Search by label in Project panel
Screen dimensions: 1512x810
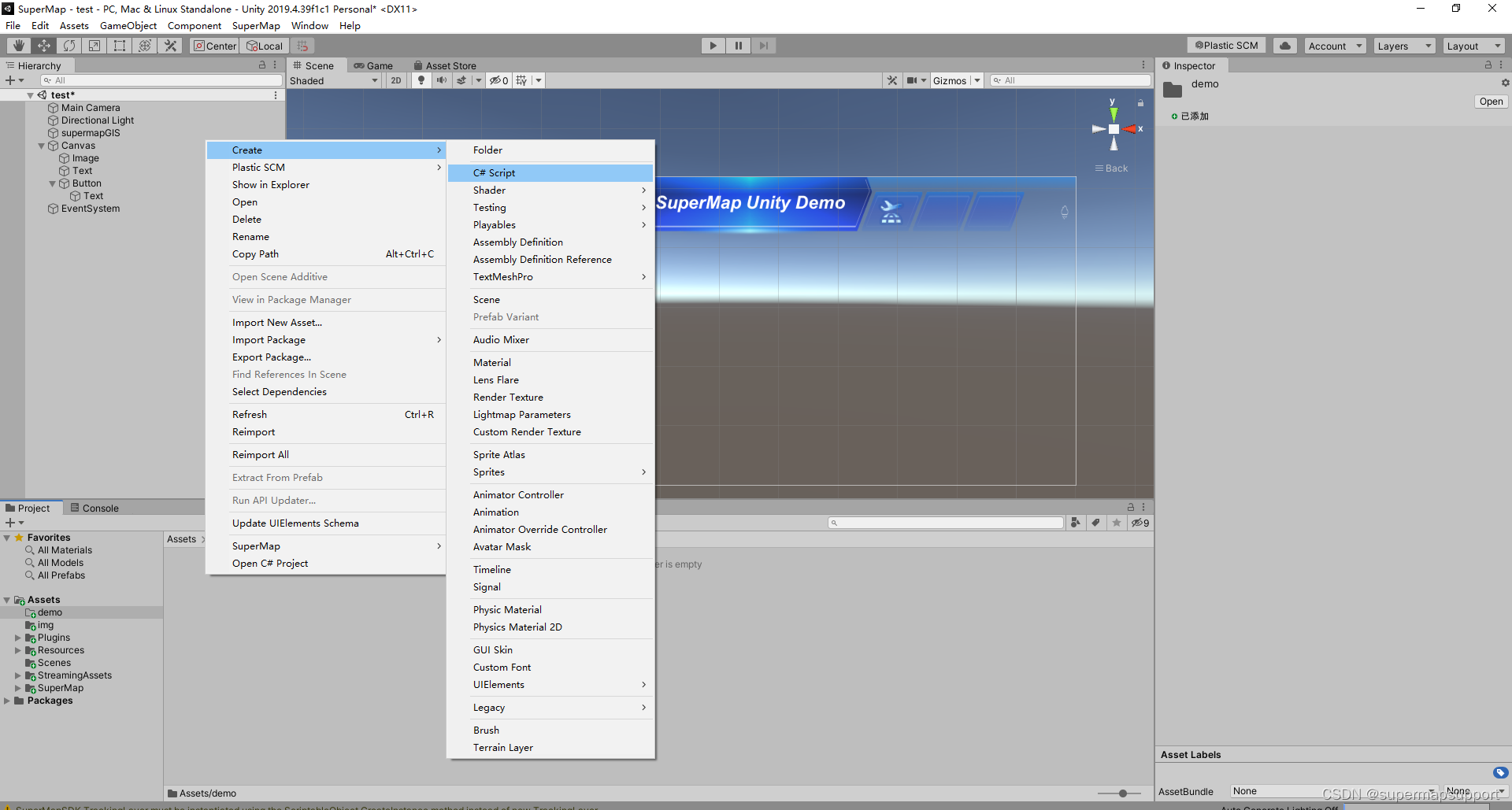point(1096,523)
